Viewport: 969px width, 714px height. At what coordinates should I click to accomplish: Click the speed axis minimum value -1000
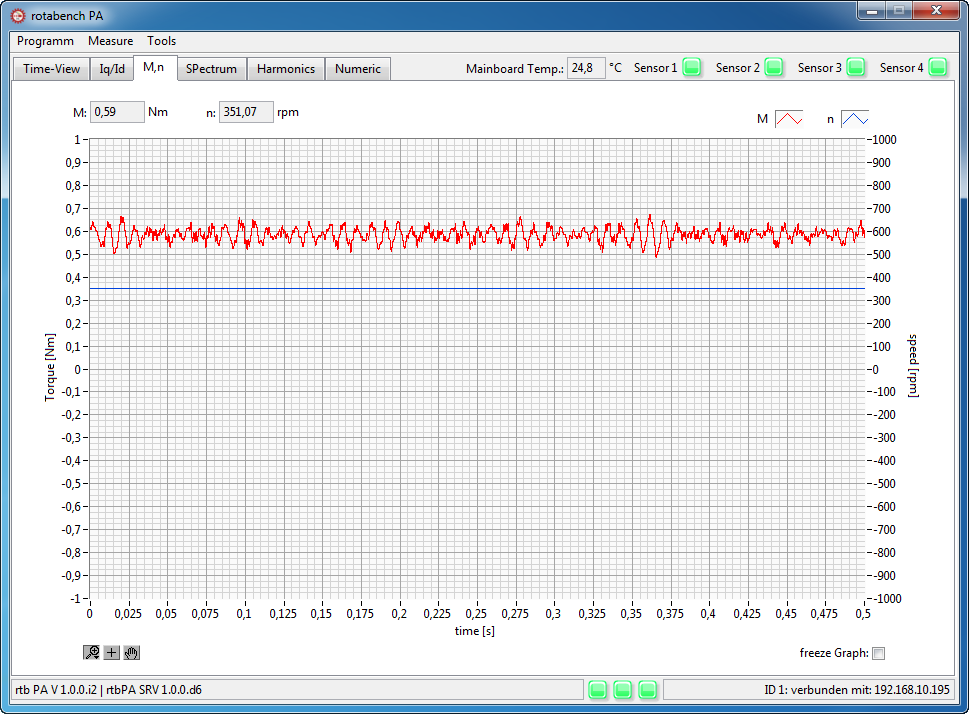(887, 598)
